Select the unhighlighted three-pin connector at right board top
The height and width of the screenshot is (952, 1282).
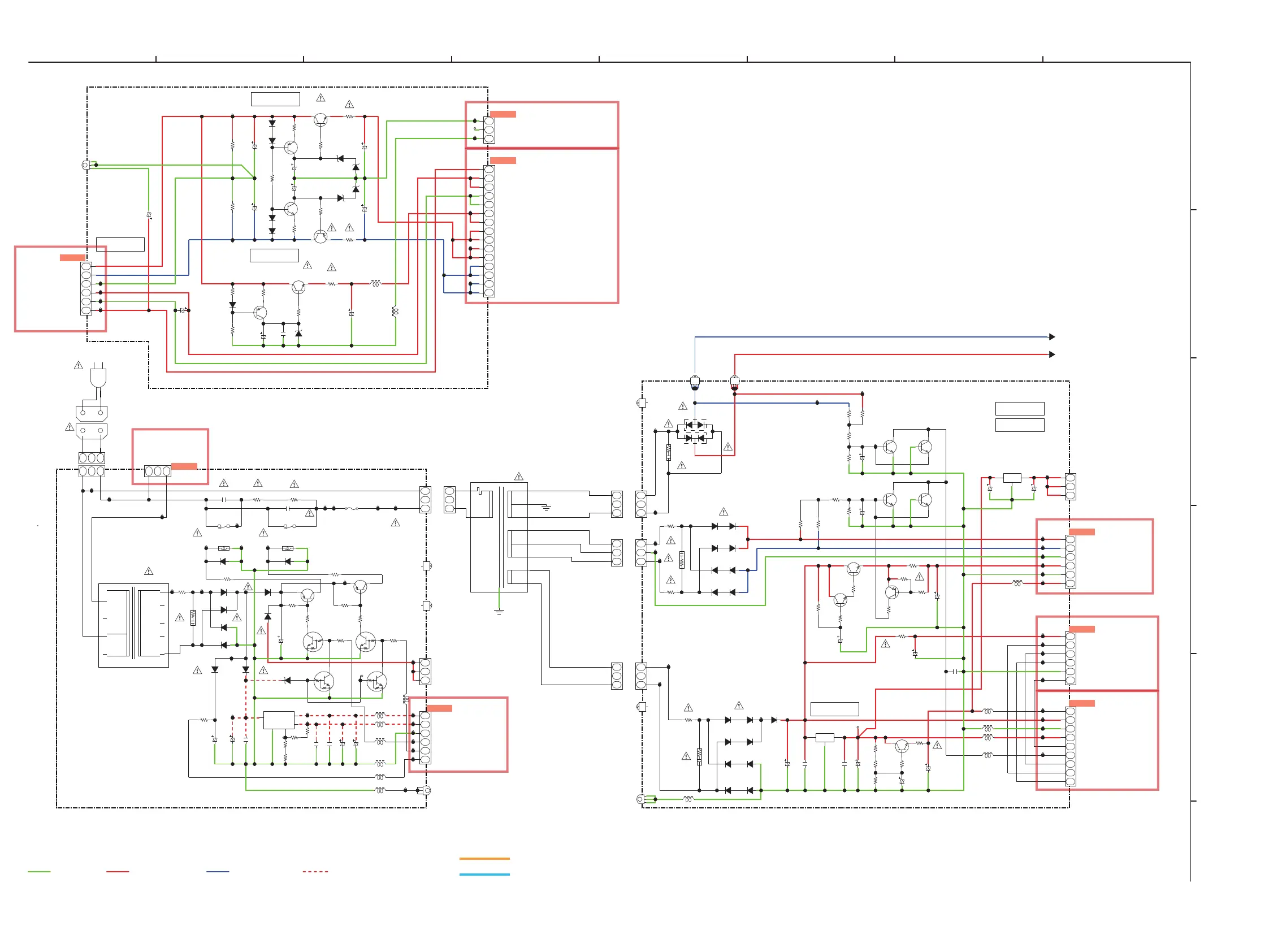click(1071, 487)
